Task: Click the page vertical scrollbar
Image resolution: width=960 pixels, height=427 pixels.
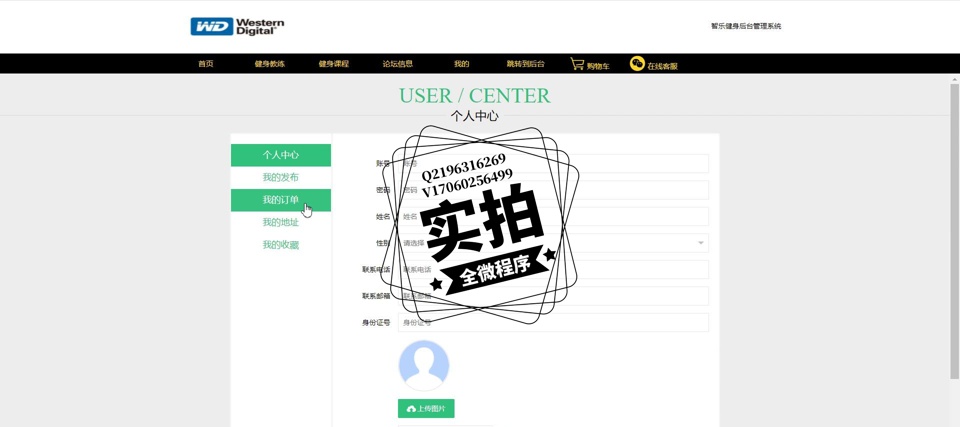Action: point(954,230)
